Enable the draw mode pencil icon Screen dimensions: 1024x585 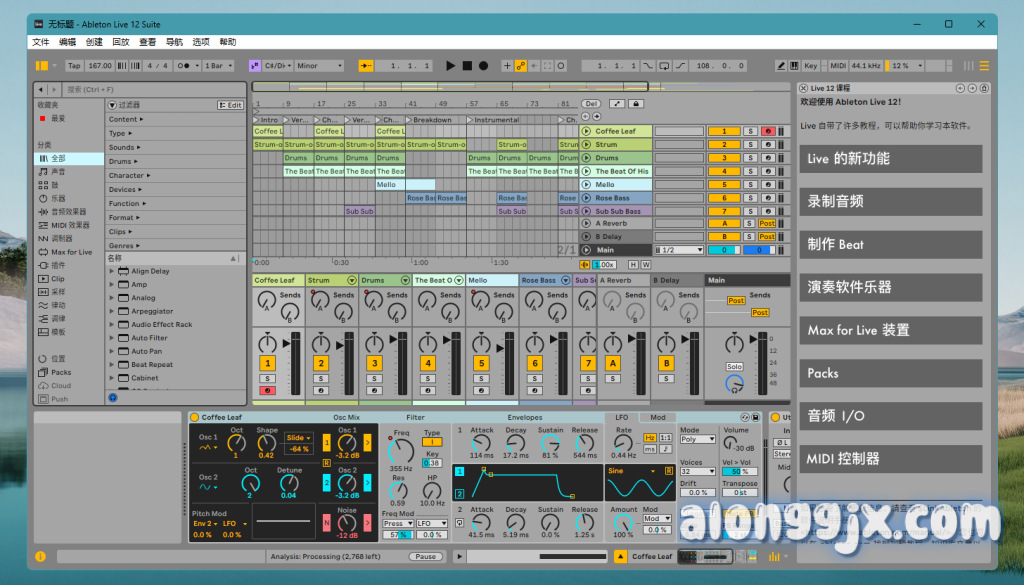coord(782,65)
